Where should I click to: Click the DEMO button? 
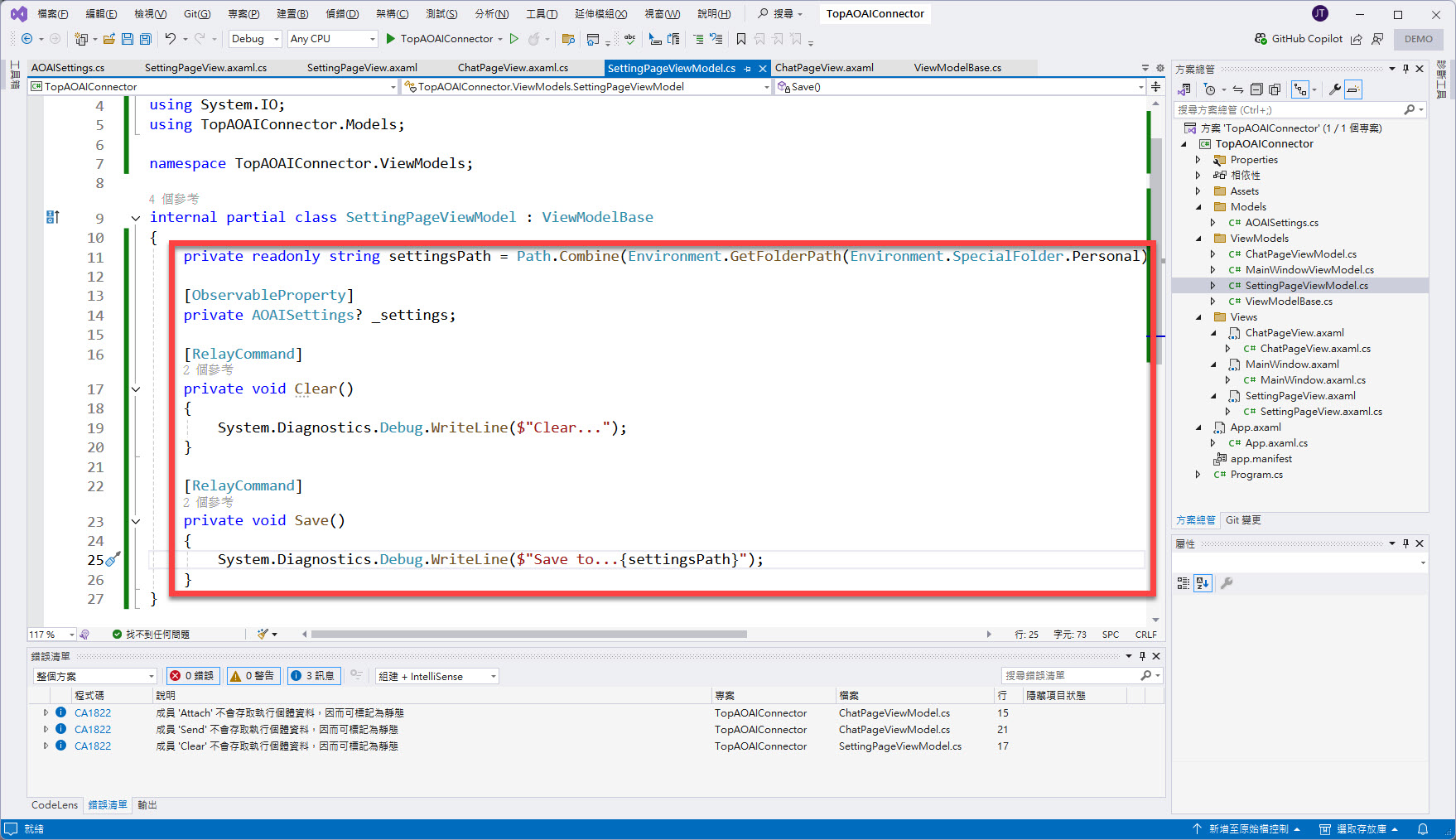1418,39
